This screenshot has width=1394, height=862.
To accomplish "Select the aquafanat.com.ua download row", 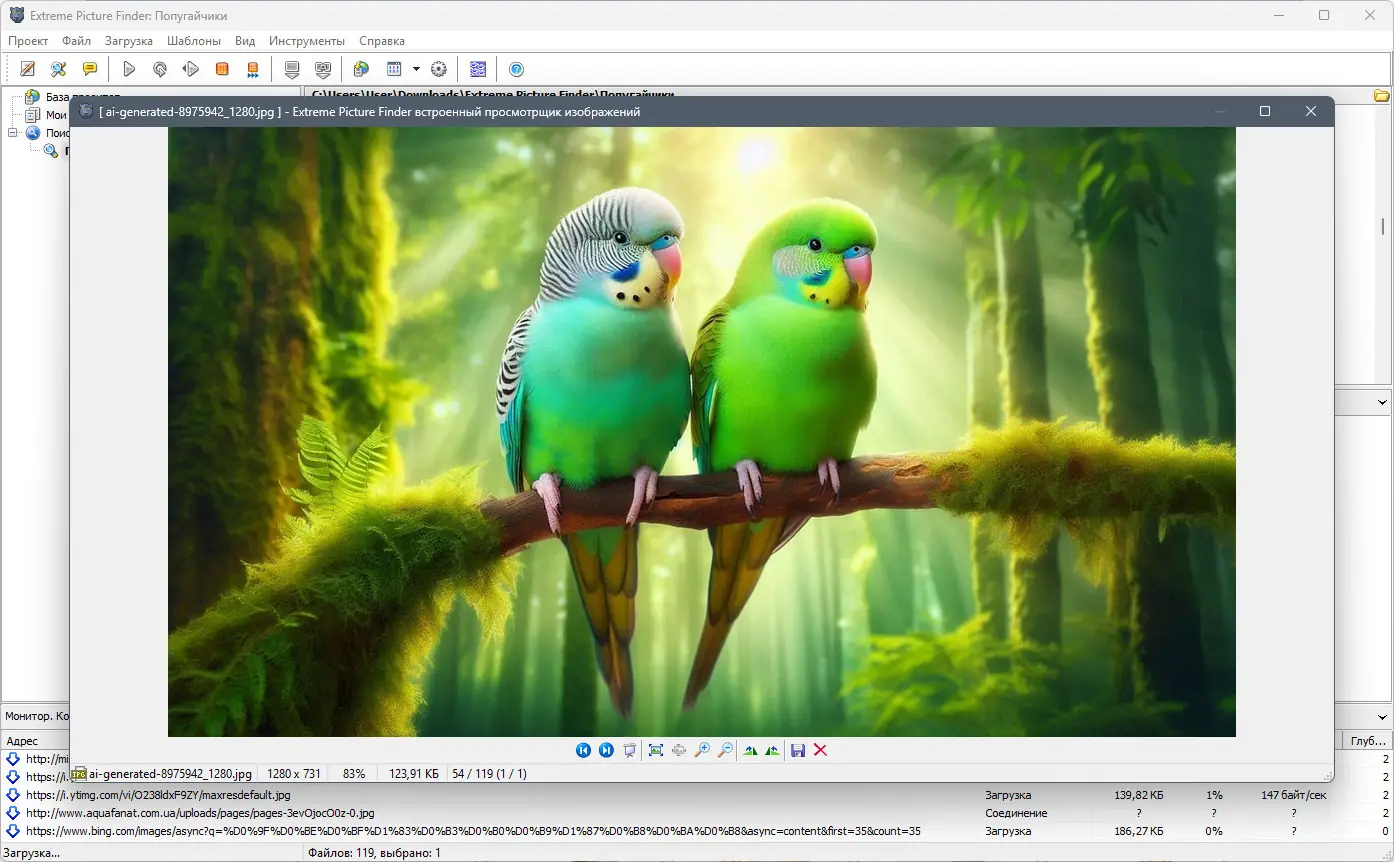I will coord(200,813).
